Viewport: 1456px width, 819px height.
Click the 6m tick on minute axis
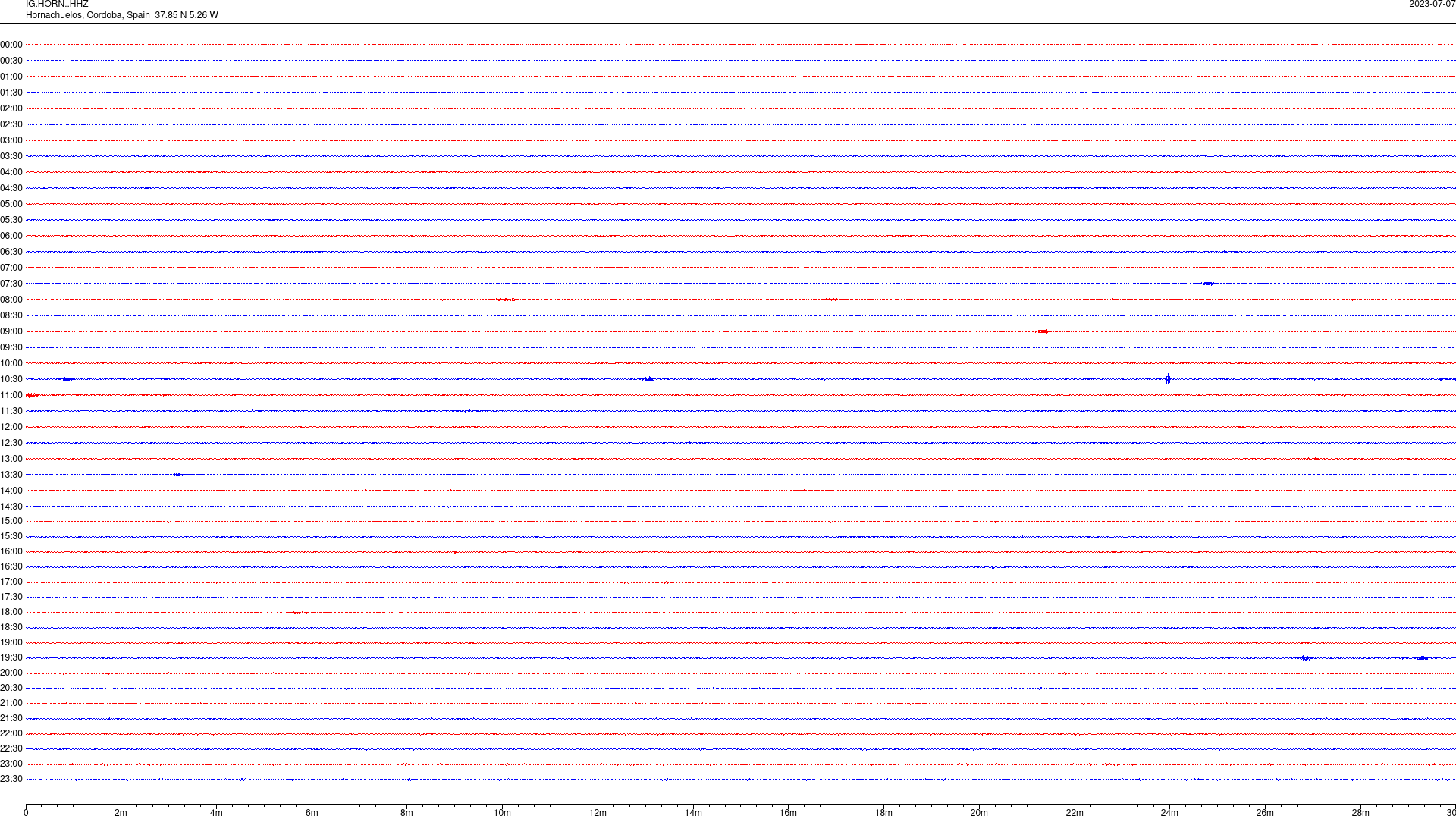(x=312, y=813)
